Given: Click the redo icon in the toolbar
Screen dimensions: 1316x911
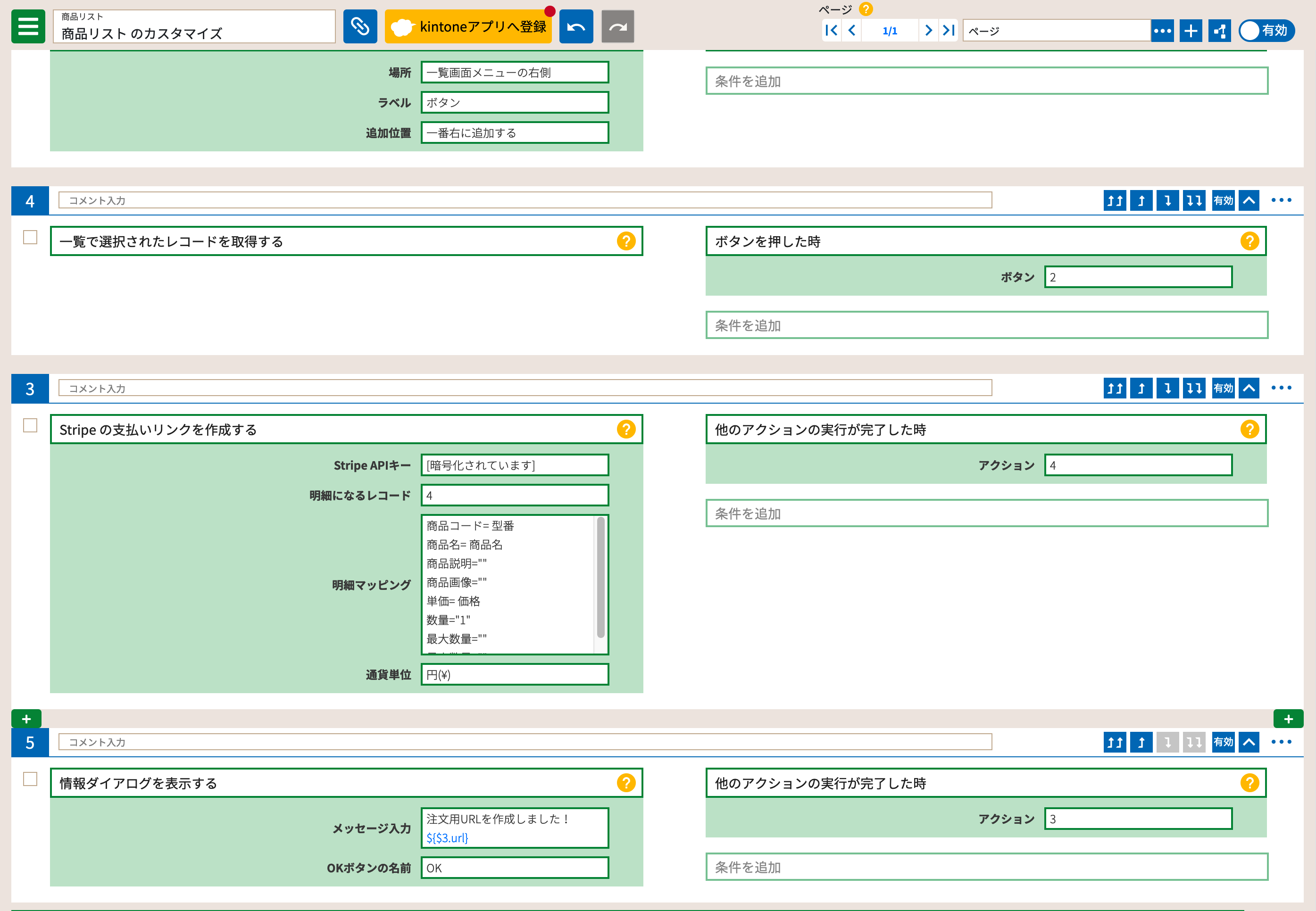Looking at the screenshot, I should [617, 26].
